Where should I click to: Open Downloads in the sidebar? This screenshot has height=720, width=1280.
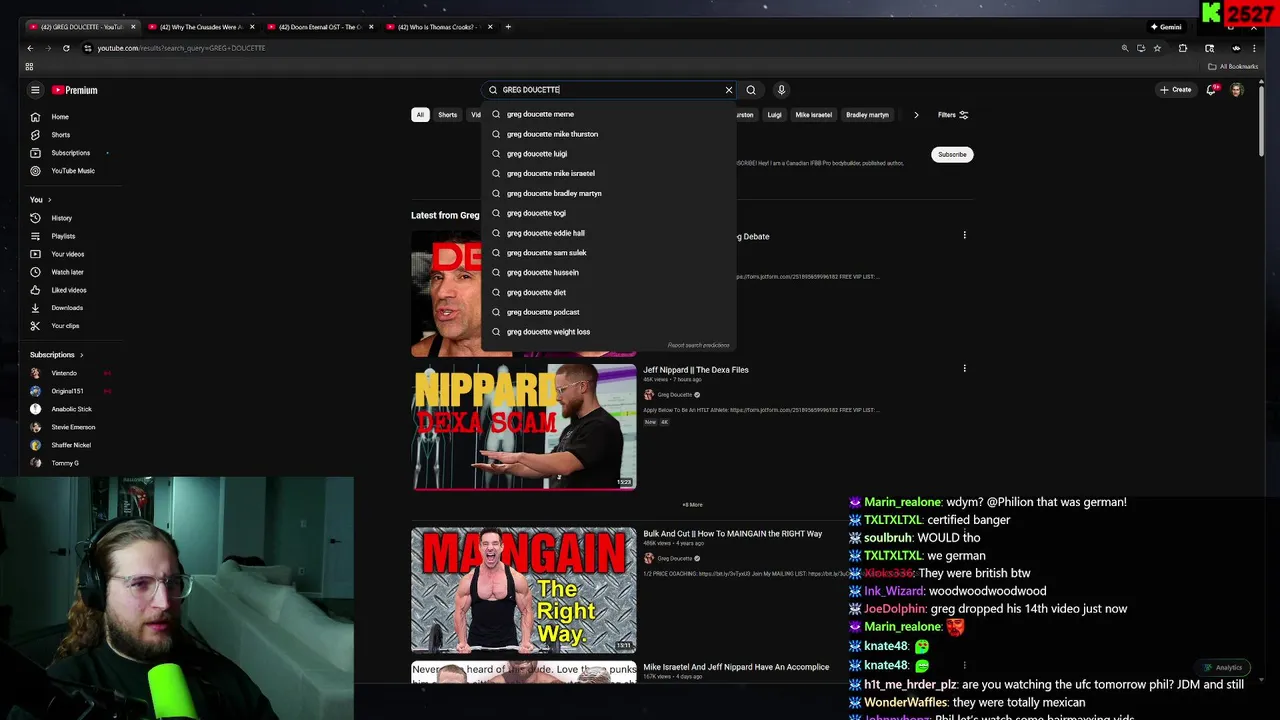click(67, 308)
